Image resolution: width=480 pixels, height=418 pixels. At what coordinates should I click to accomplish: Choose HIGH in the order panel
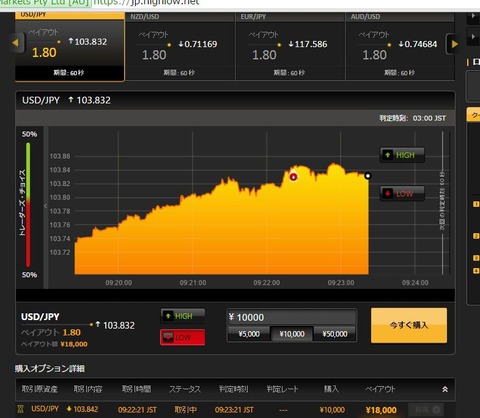pos(183,316)
